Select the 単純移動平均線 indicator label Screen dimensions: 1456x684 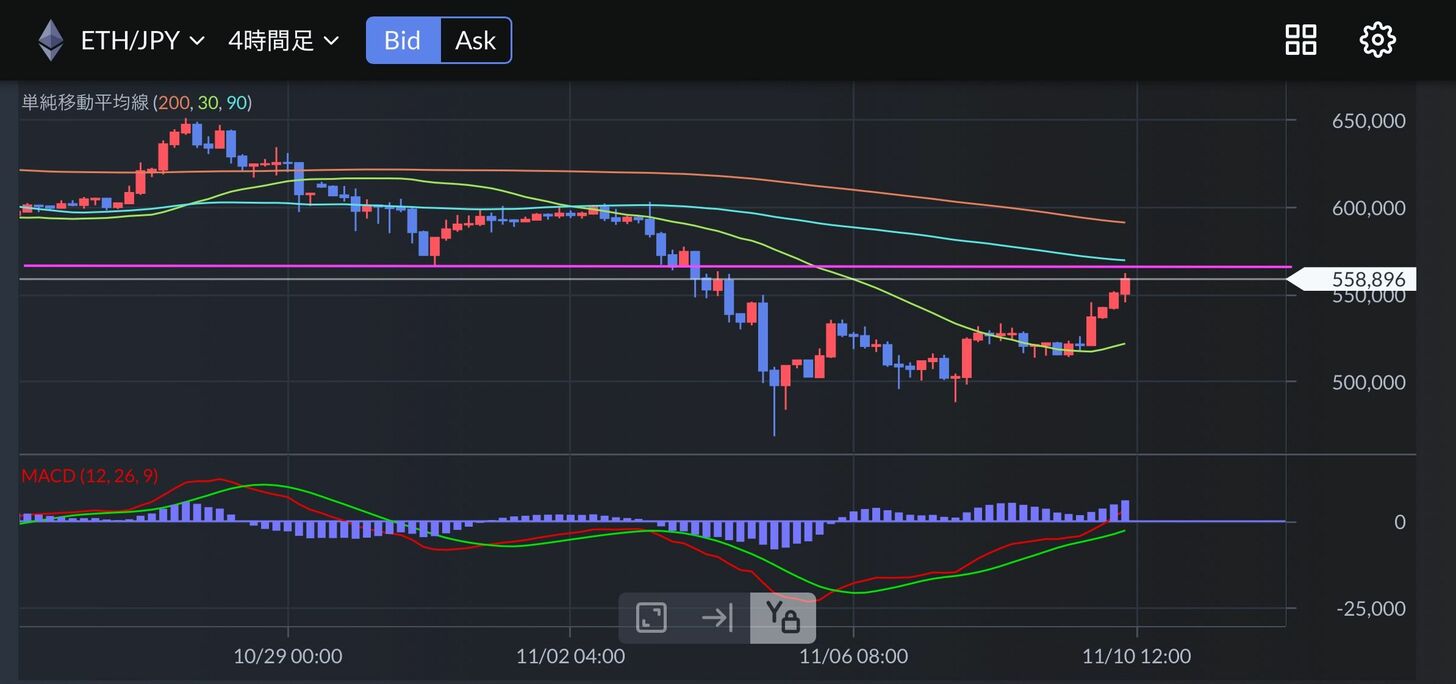pos(85,102)
